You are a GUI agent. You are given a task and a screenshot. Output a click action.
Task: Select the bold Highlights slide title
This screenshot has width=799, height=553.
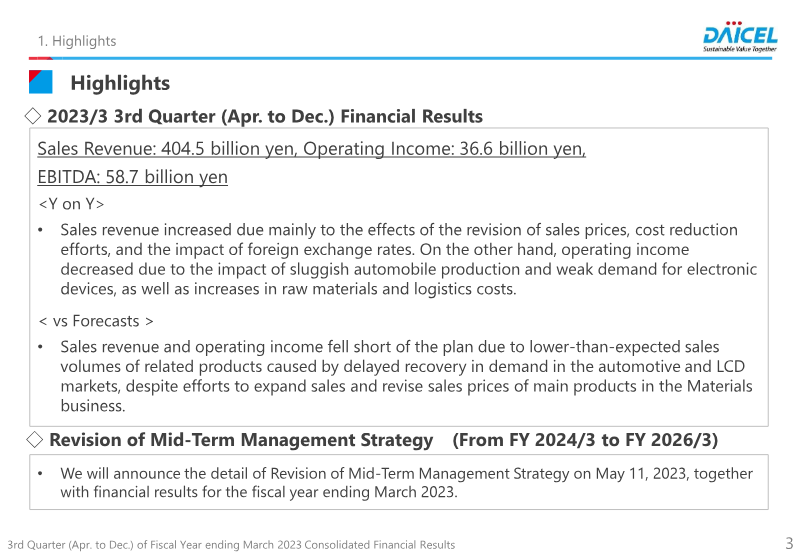(120, 83)
